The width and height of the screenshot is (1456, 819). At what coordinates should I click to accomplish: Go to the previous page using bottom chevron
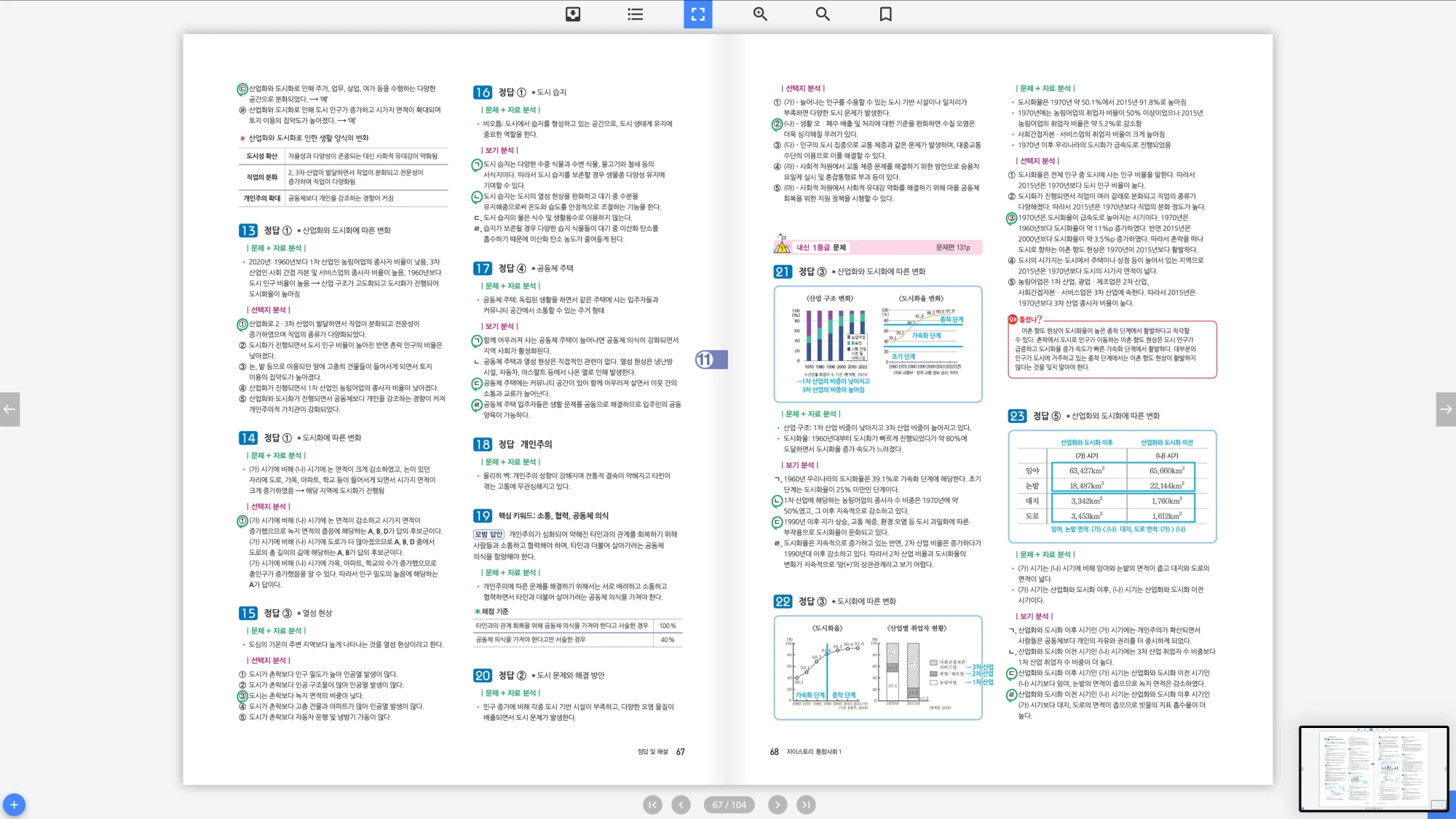pos(681,804)
